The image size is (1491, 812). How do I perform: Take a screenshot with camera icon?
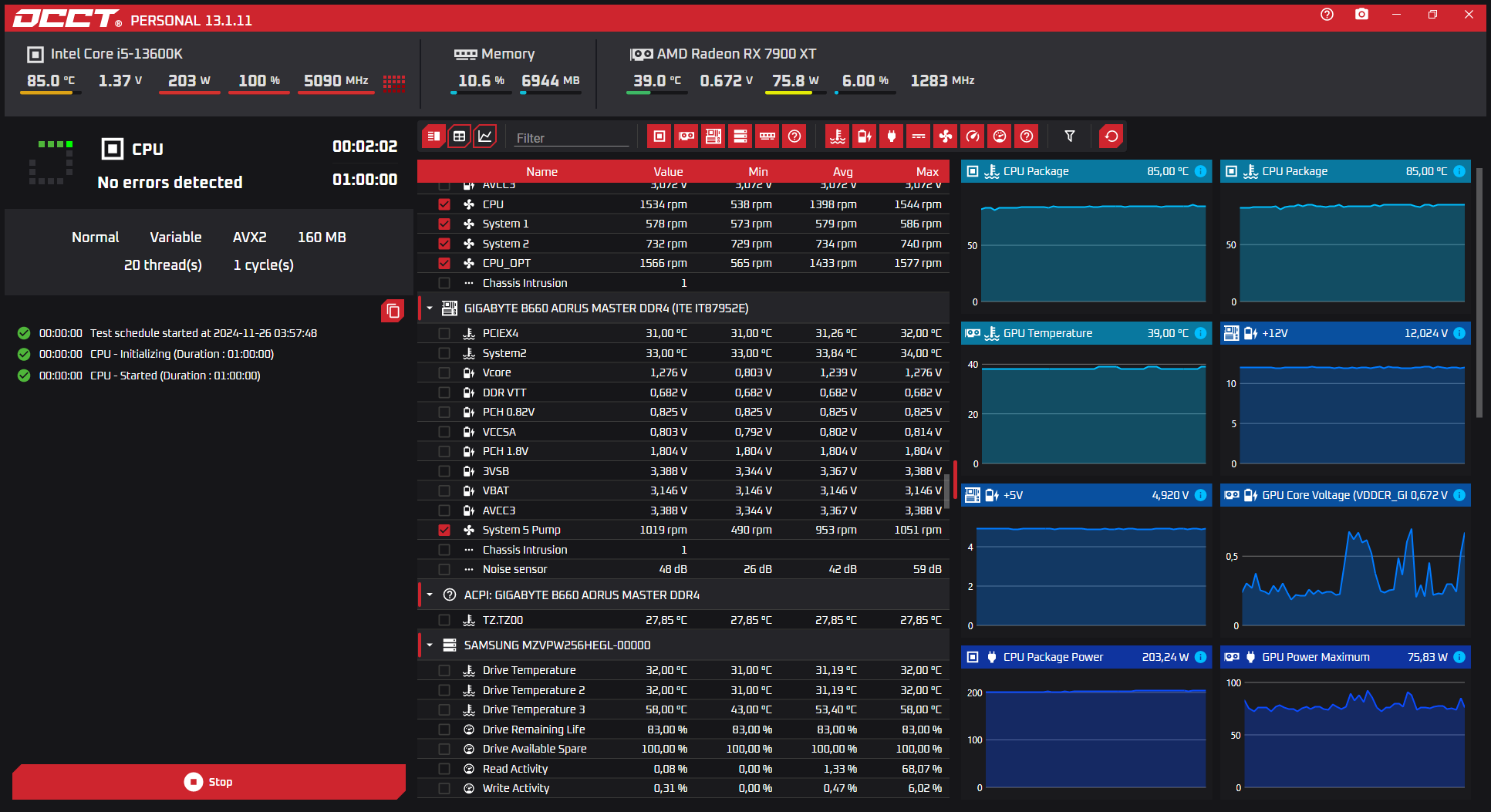pos(1362,15)
